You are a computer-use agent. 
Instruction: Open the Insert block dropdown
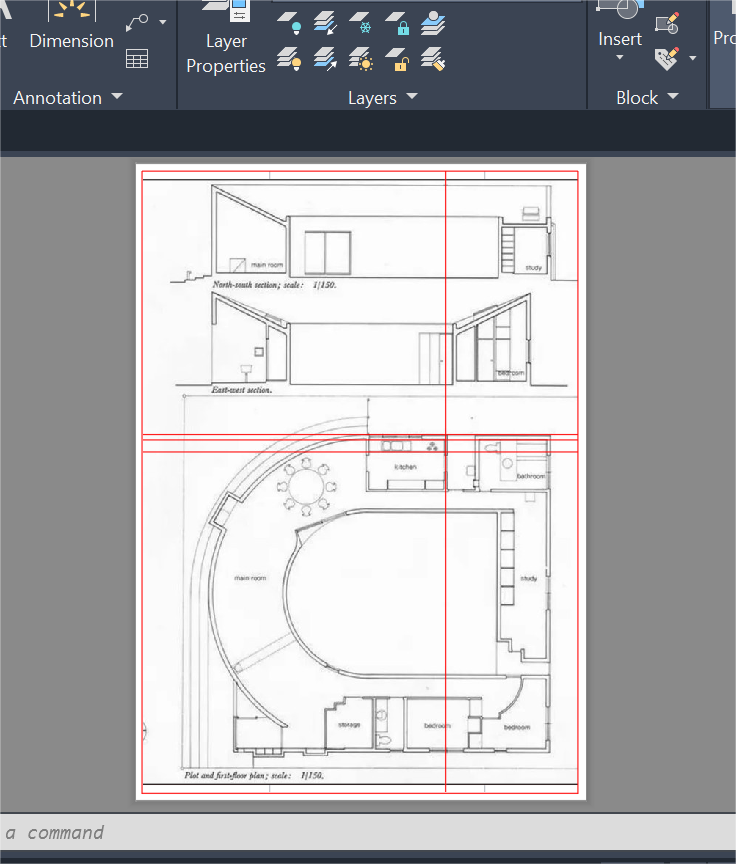619,57
